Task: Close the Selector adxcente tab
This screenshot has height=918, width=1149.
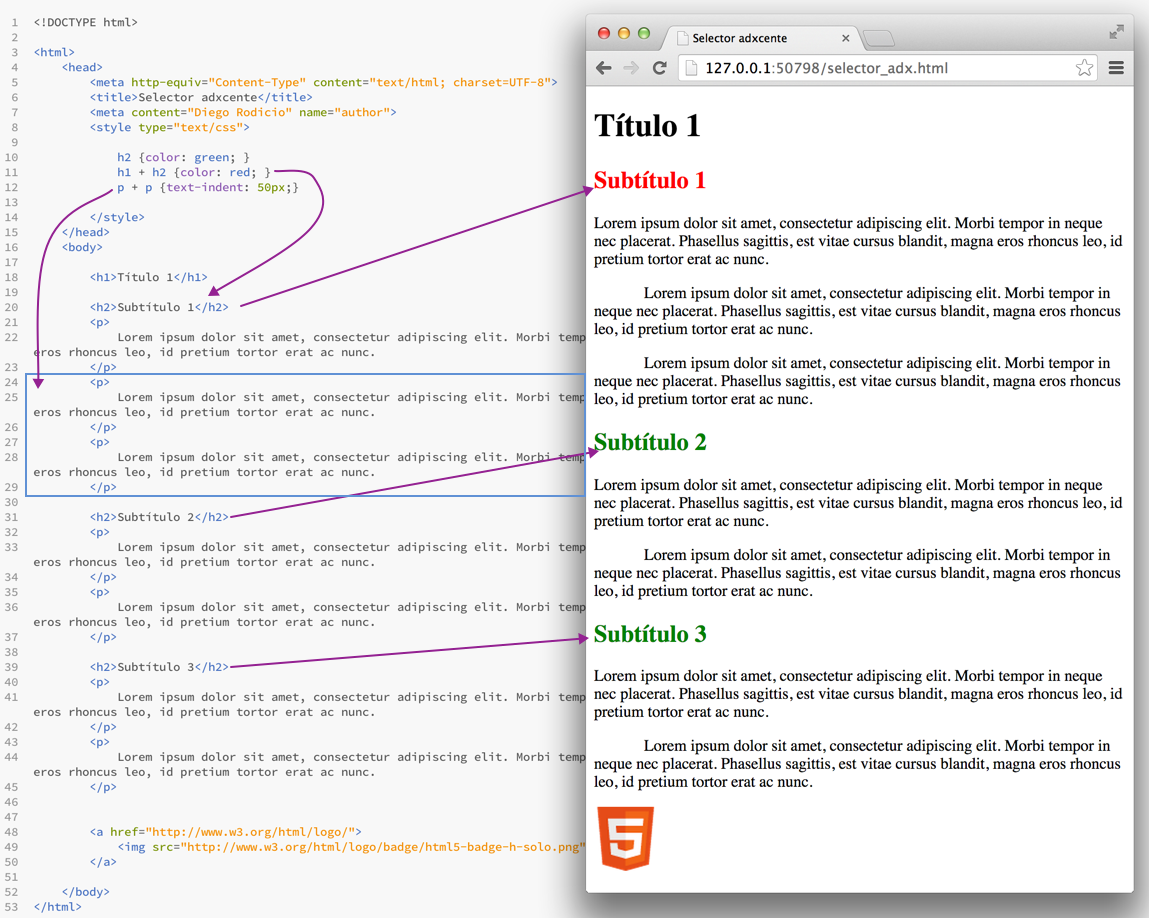Action: click(846, 38)
